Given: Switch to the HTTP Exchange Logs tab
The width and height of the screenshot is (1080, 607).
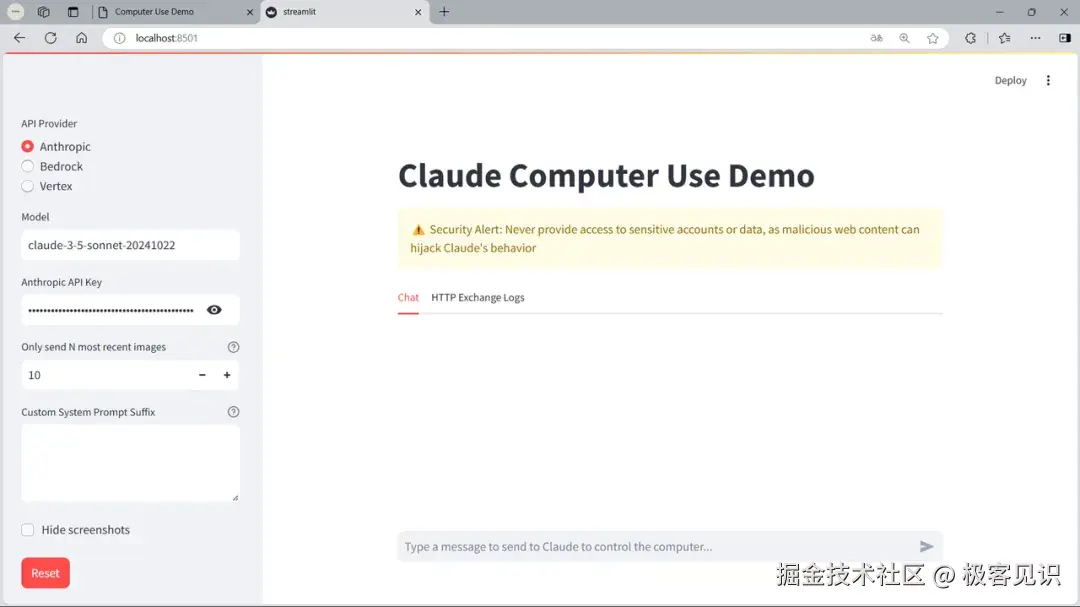Looking at the screenshot, I should click(478, 298).
